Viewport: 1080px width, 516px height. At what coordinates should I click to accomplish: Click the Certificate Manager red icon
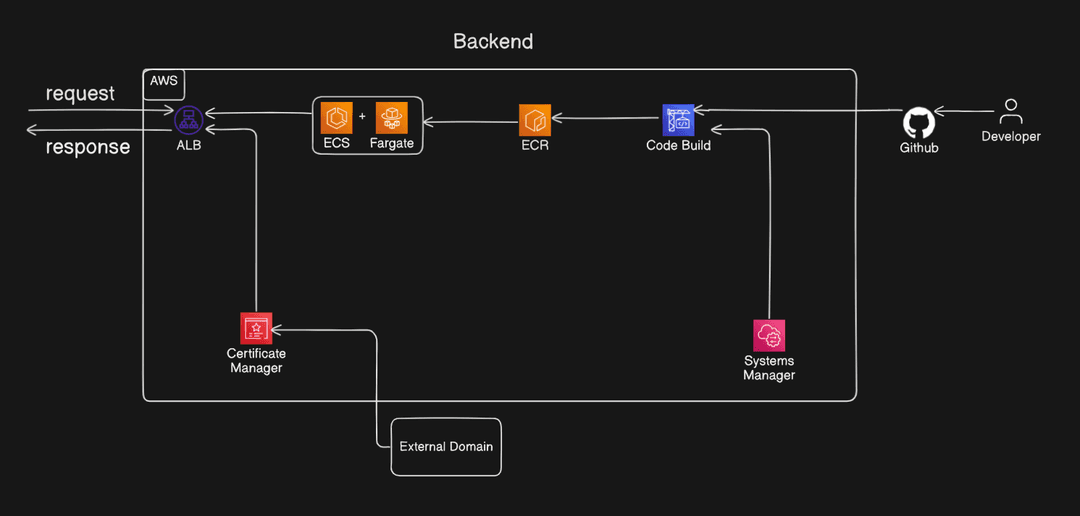256,328
